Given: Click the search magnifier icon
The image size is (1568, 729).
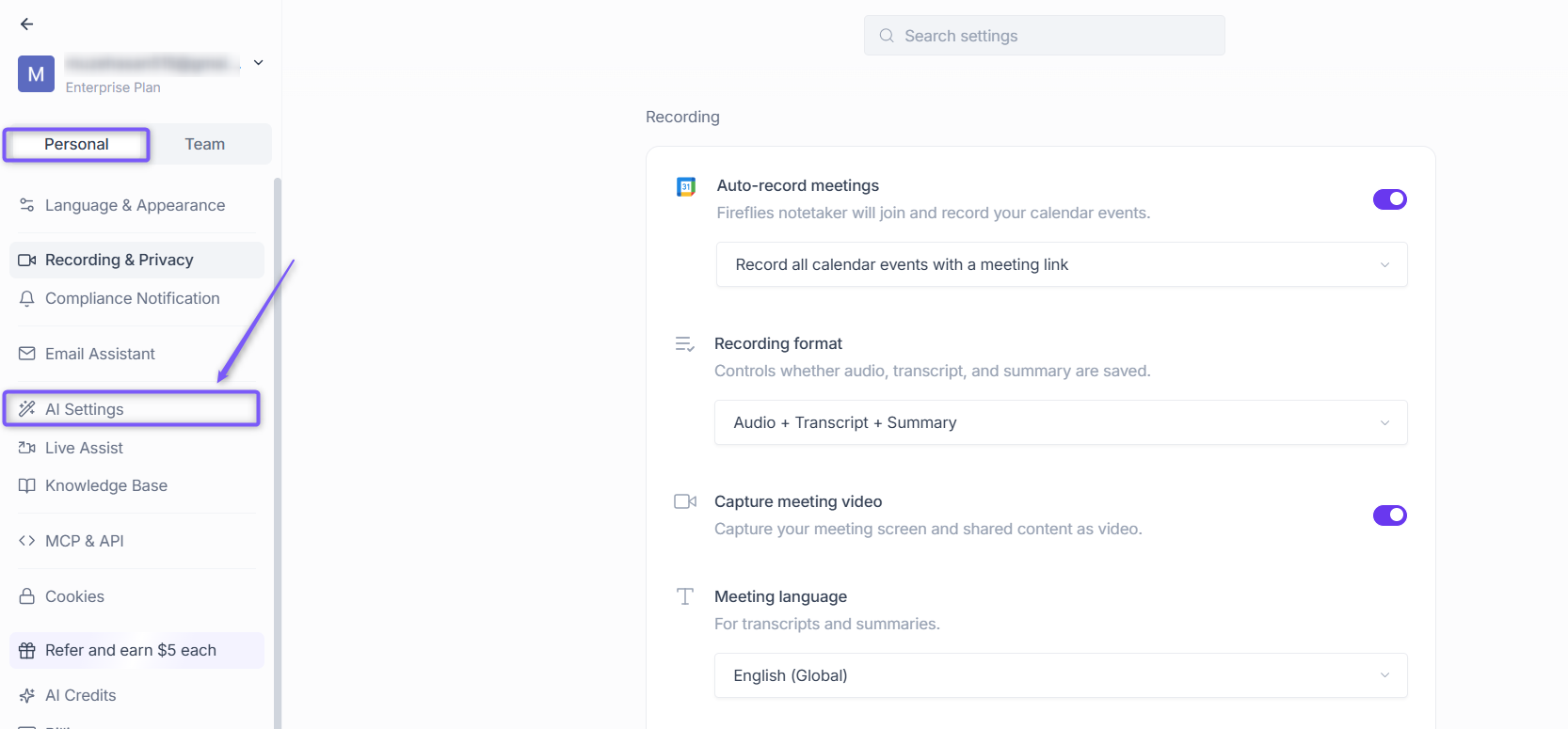Looking at the screenshot, I should (886, 36).
